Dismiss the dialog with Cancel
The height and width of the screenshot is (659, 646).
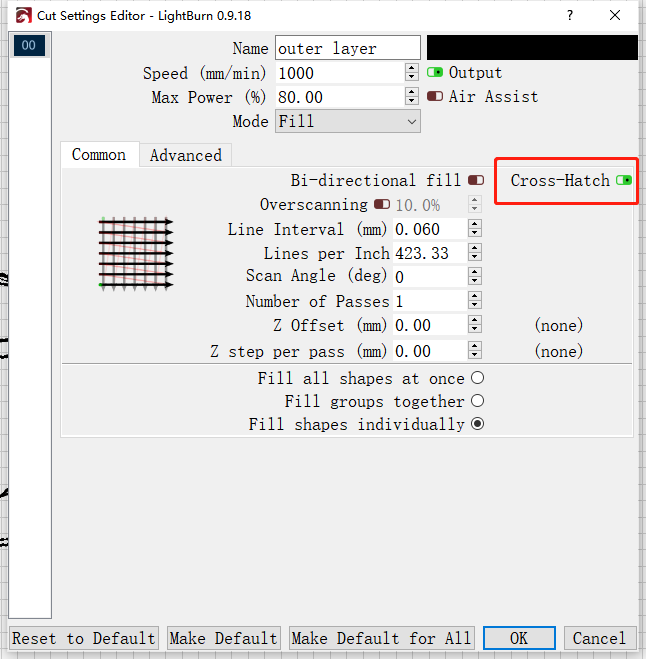click(599, 638)
